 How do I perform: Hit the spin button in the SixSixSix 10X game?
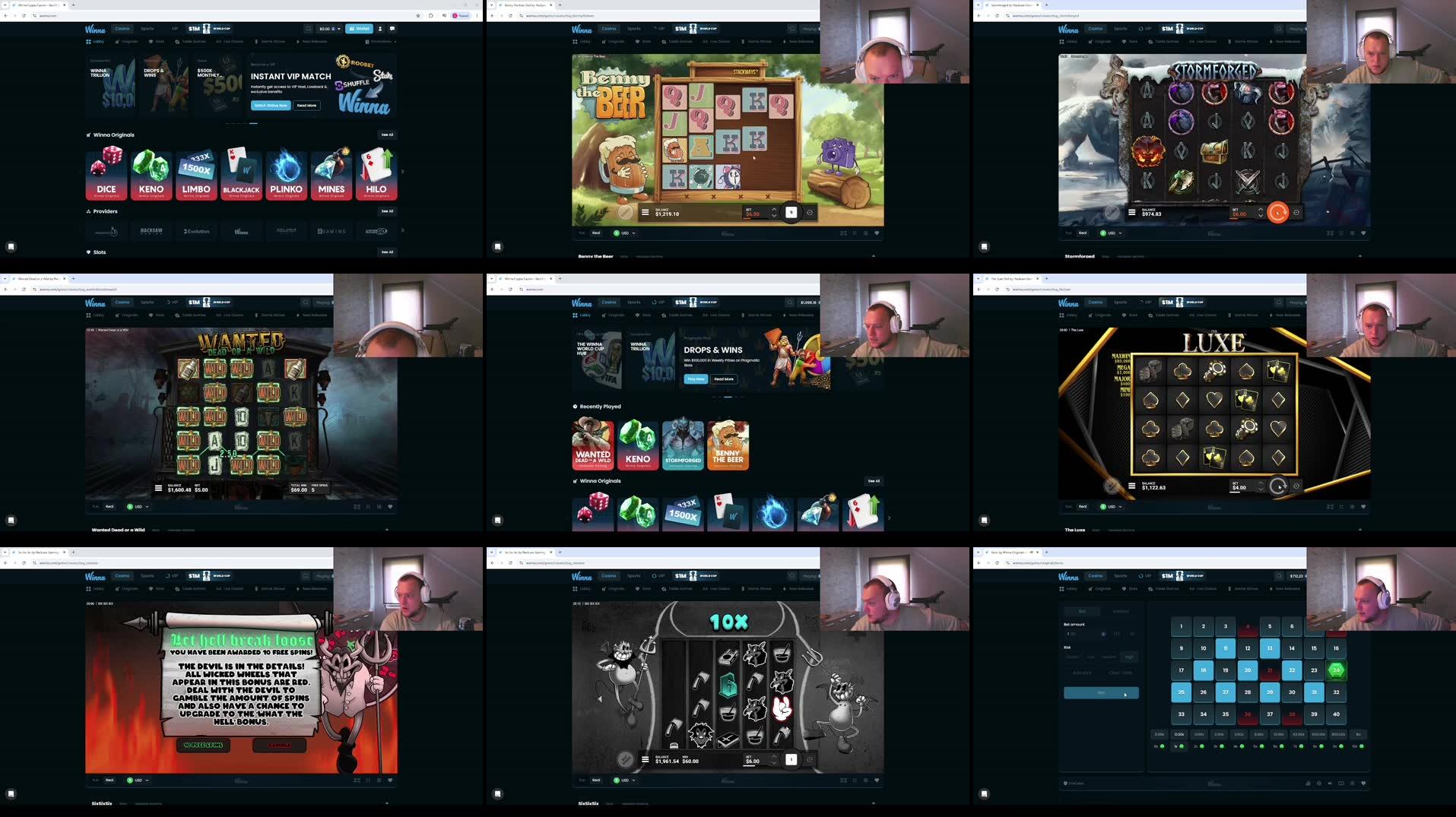pyautogui.click(x=791, y=759)
